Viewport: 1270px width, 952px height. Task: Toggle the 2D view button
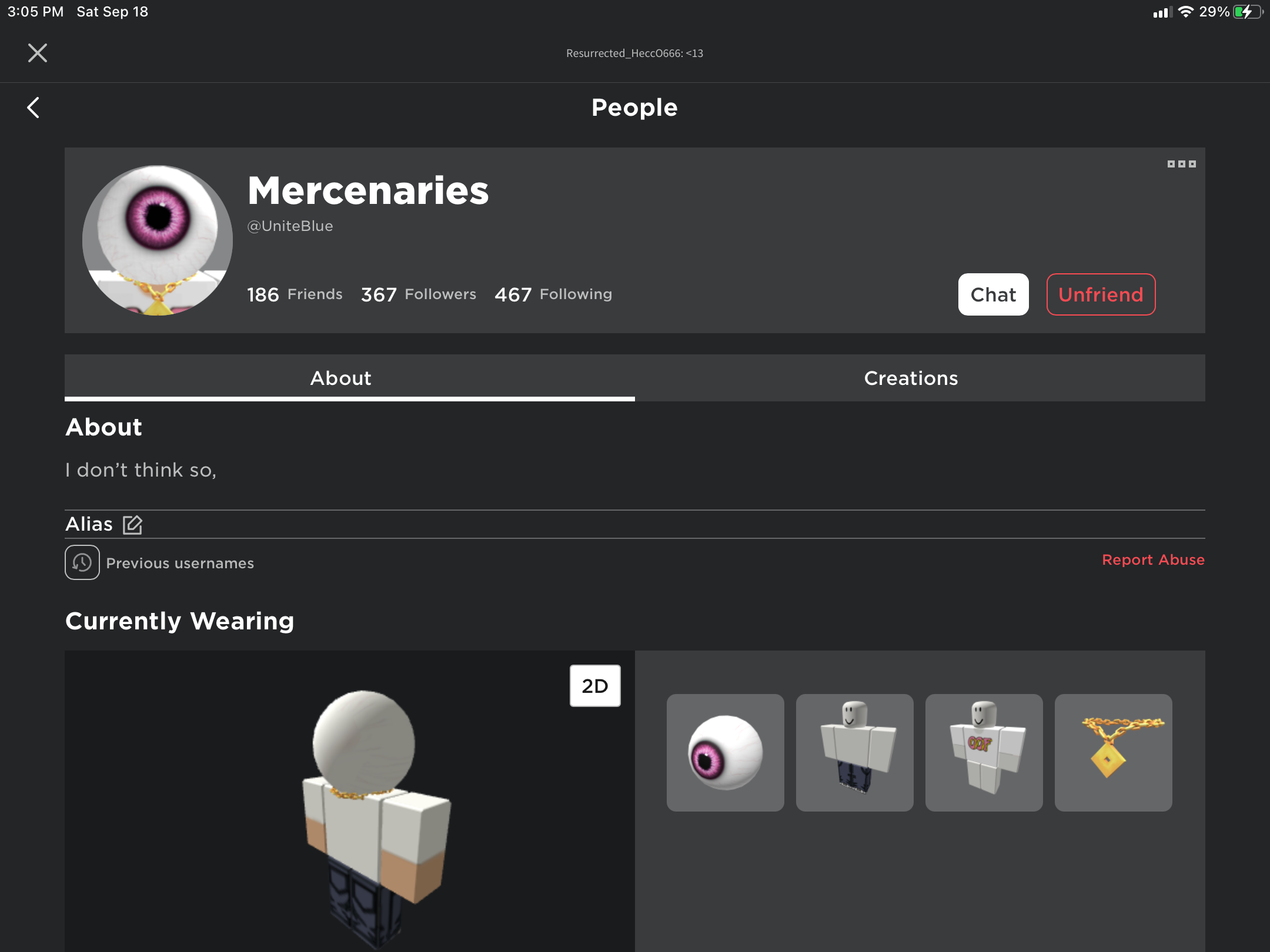coord(594,685)
